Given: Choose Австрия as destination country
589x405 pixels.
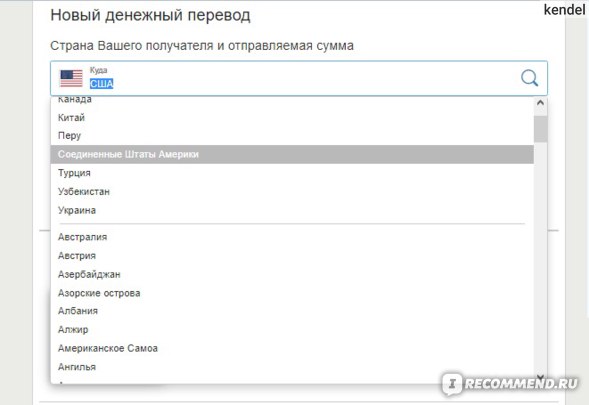Looking at the screenshot, I should (292, 256).
